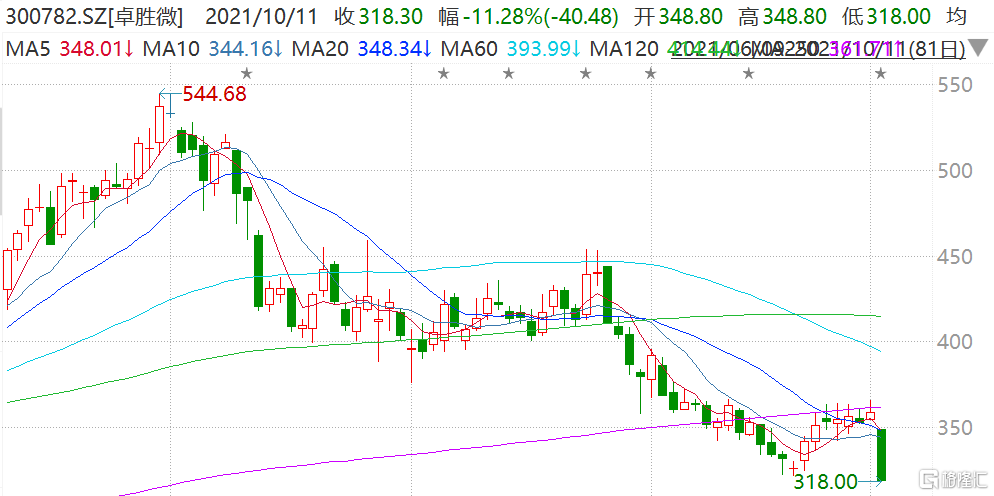Screen dimensions: 994x496
Task: Select the MA120 indicator label
Action: pyautogui.click(x=626, y=48)
